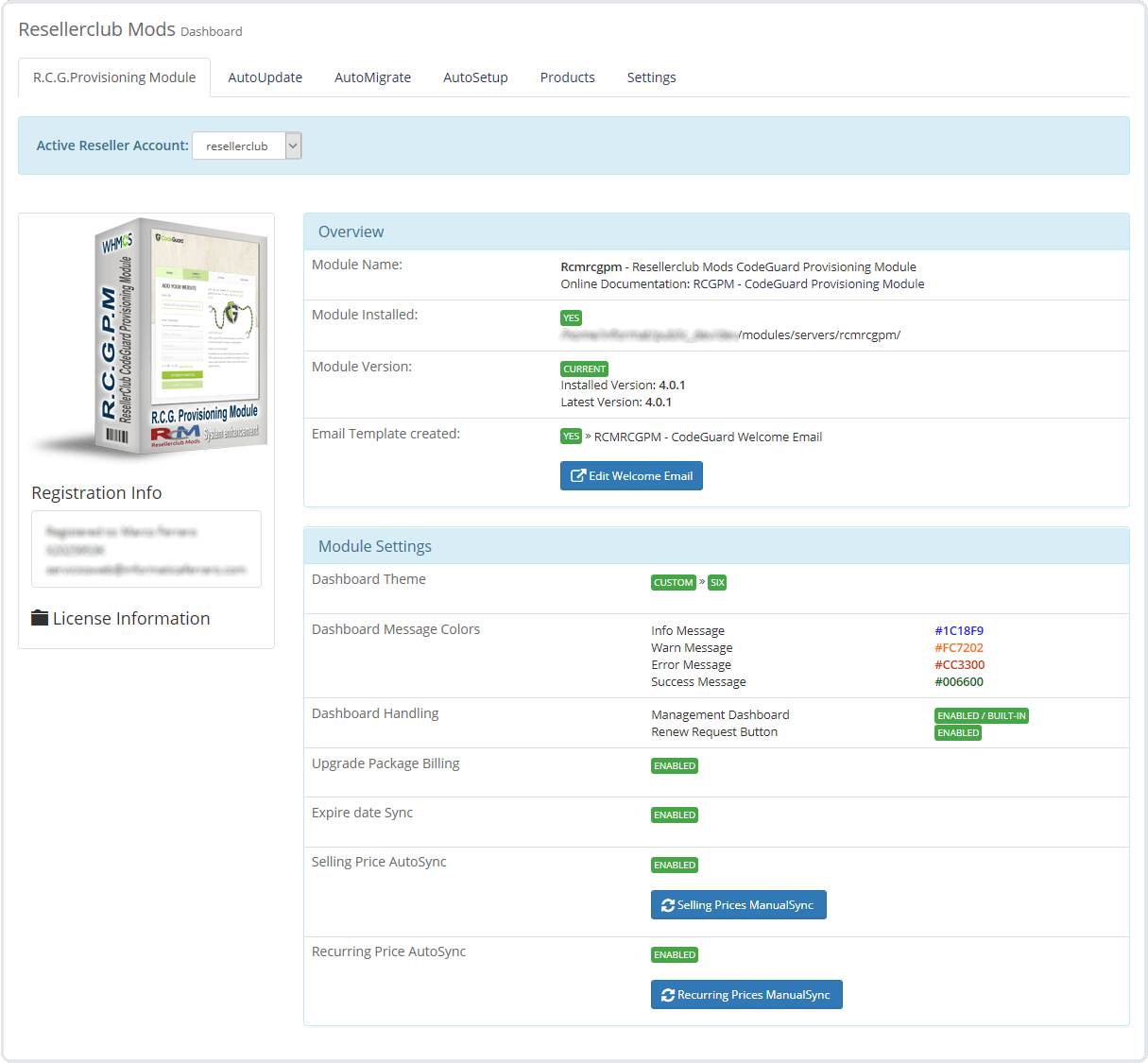Switch to the AutoMigrate tab
This screenshot has width=1148, height=1063.
[372, 77]
